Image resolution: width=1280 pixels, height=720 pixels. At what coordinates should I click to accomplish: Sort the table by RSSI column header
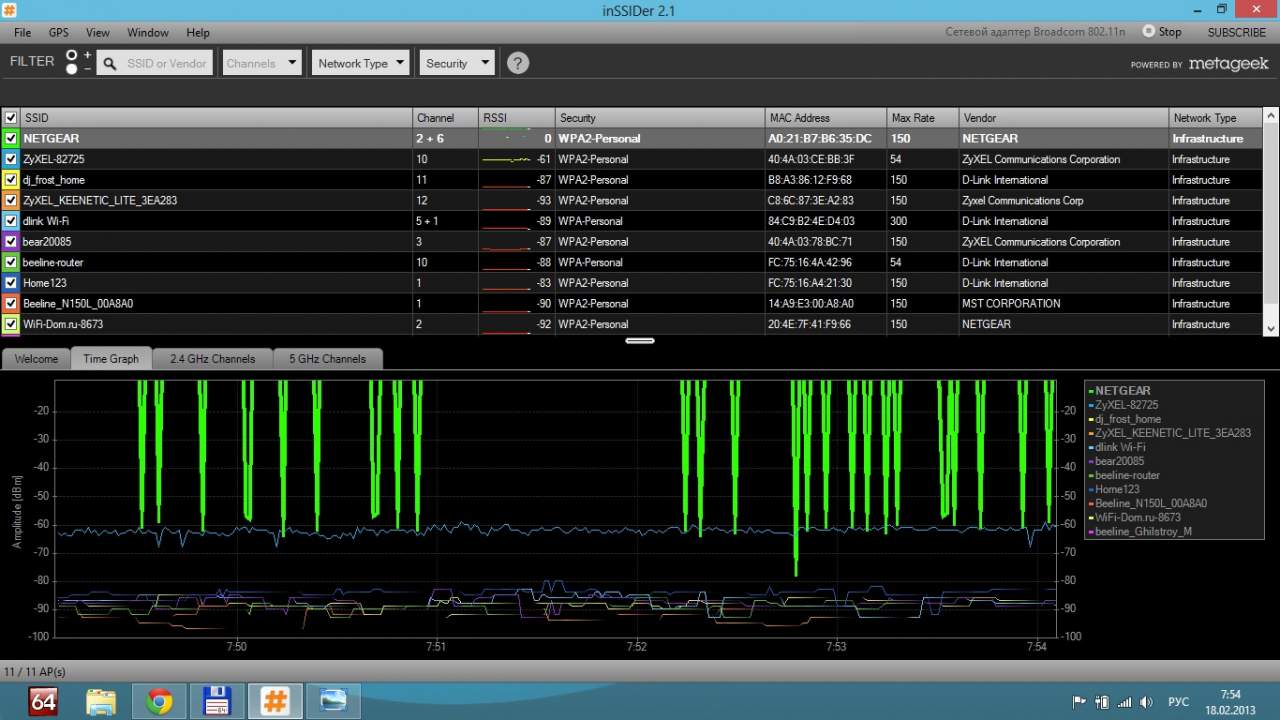coord(516,118)
